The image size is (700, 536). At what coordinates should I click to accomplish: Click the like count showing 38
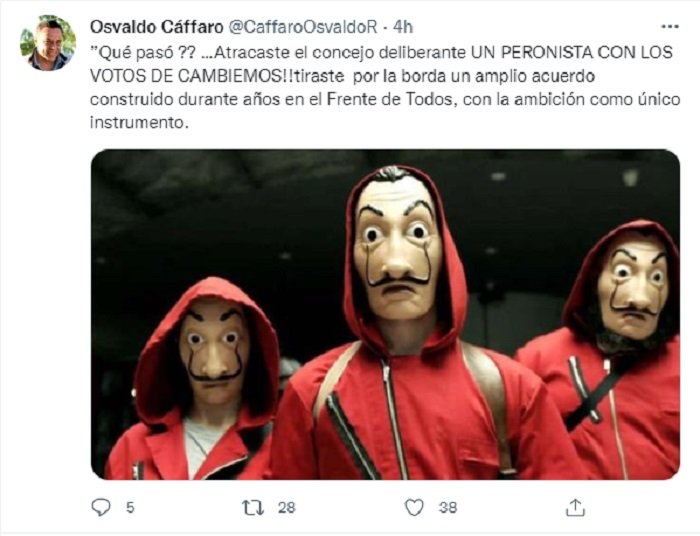click(x=448, y=507)
